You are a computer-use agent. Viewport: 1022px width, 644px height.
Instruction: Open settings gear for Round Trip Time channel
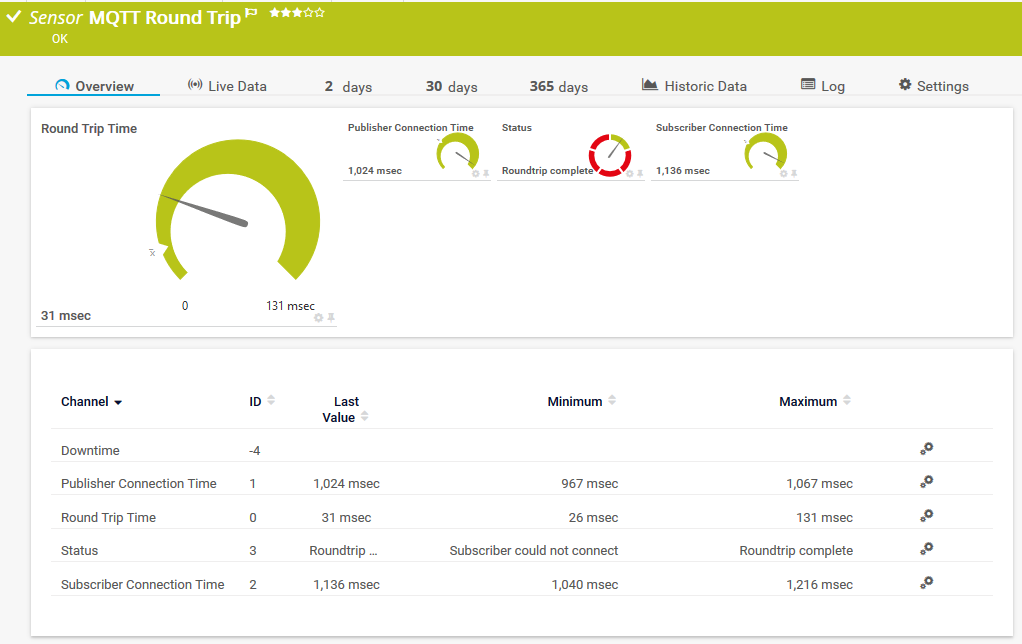927,516
